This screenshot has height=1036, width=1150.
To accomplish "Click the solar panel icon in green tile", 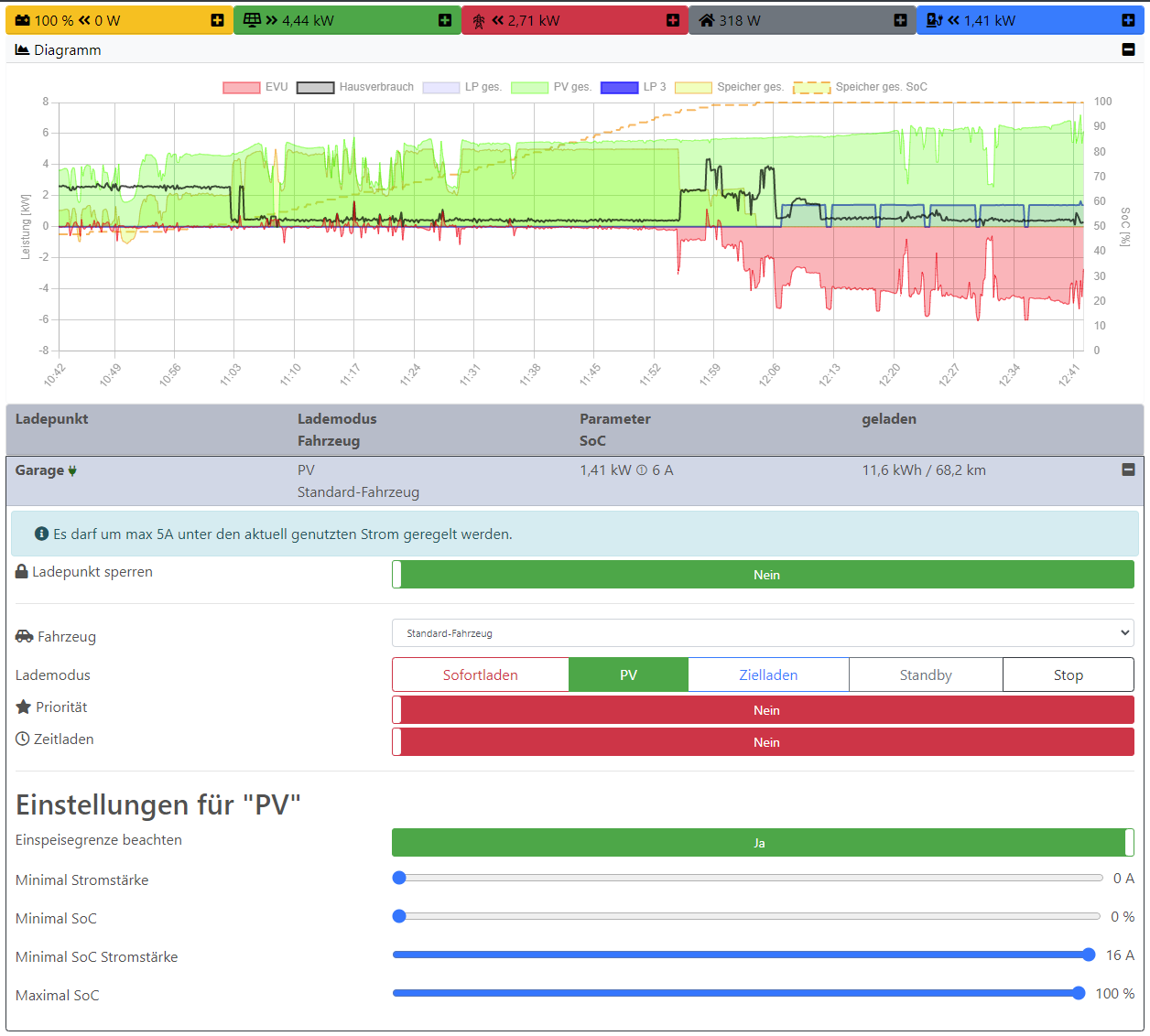I will 252,20.
